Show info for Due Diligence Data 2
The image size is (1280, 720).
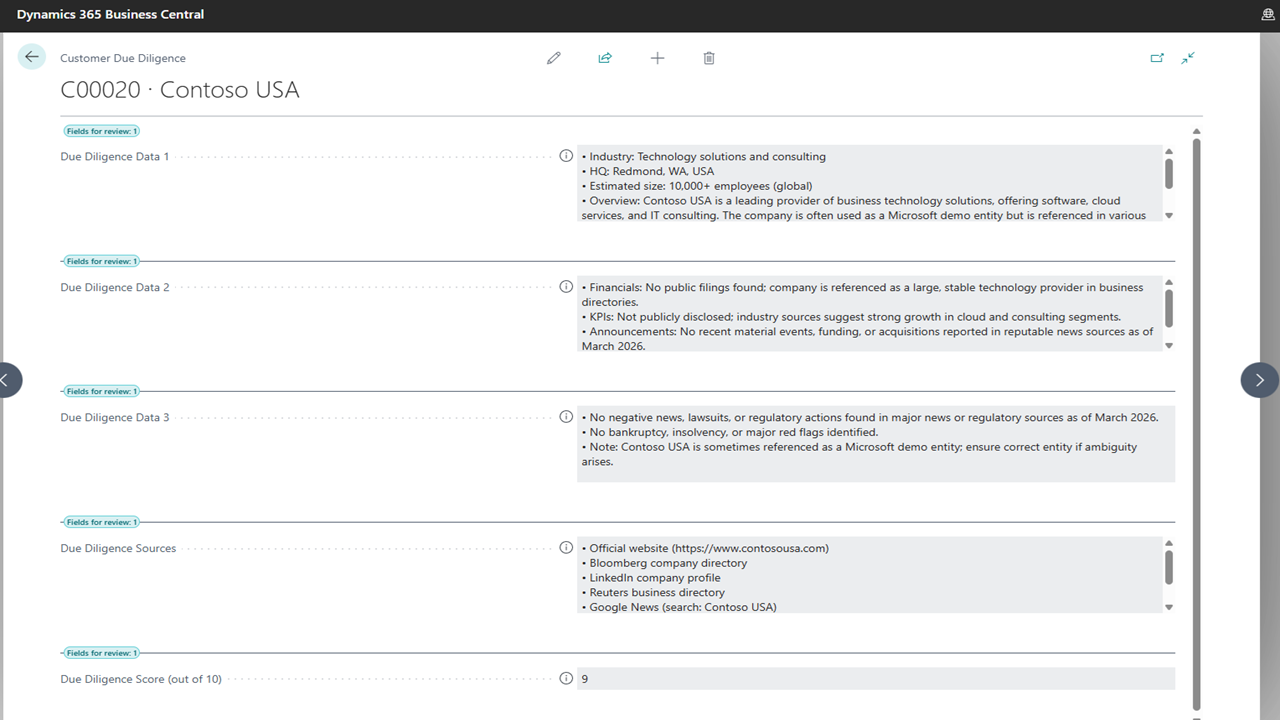click(566, 287)
